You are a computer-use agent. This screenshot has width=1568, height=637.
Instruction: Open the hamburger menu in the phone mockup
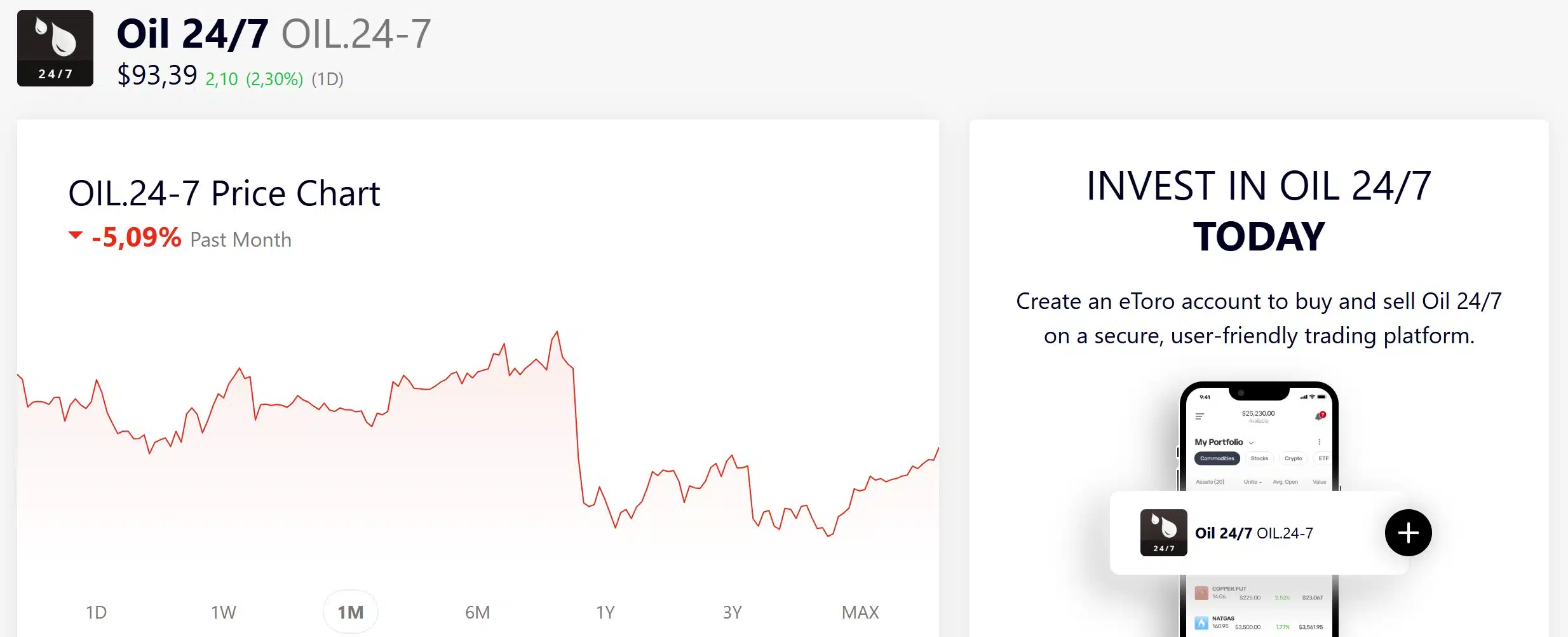pos(1200,416)
